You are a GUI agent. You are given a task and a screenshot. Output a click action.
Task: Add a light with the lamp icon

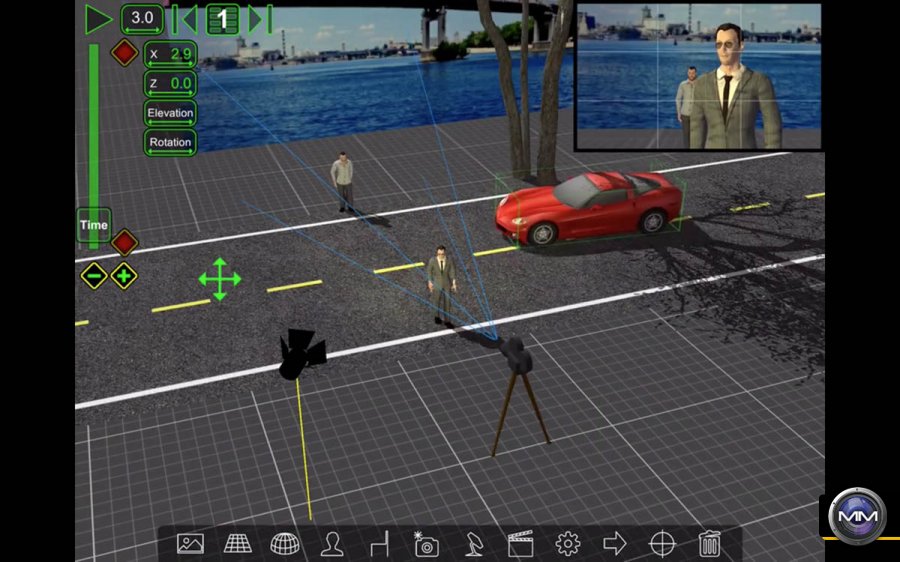click(474, 543)
